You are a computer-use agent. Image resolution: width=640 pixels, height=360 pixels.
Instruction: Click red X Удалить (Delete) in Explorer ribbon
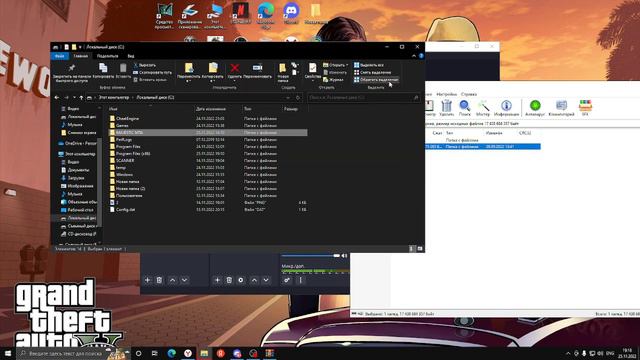coord(235,71)
